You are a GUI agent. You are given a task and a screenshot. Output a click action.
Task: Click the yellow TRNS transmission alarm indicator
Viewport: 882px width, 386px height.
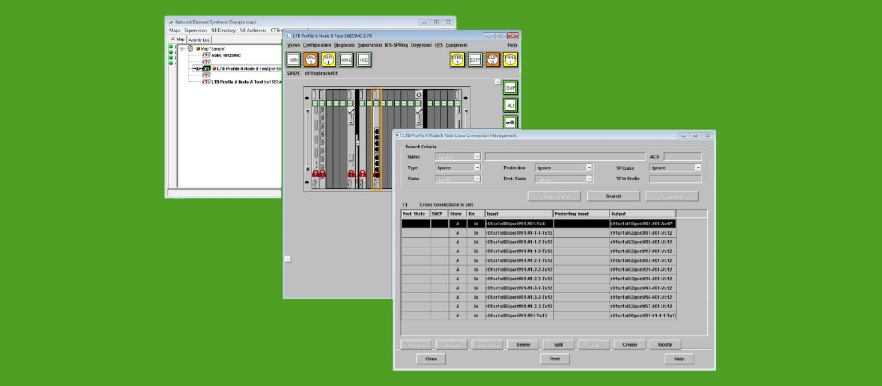(x=510, y=59)
